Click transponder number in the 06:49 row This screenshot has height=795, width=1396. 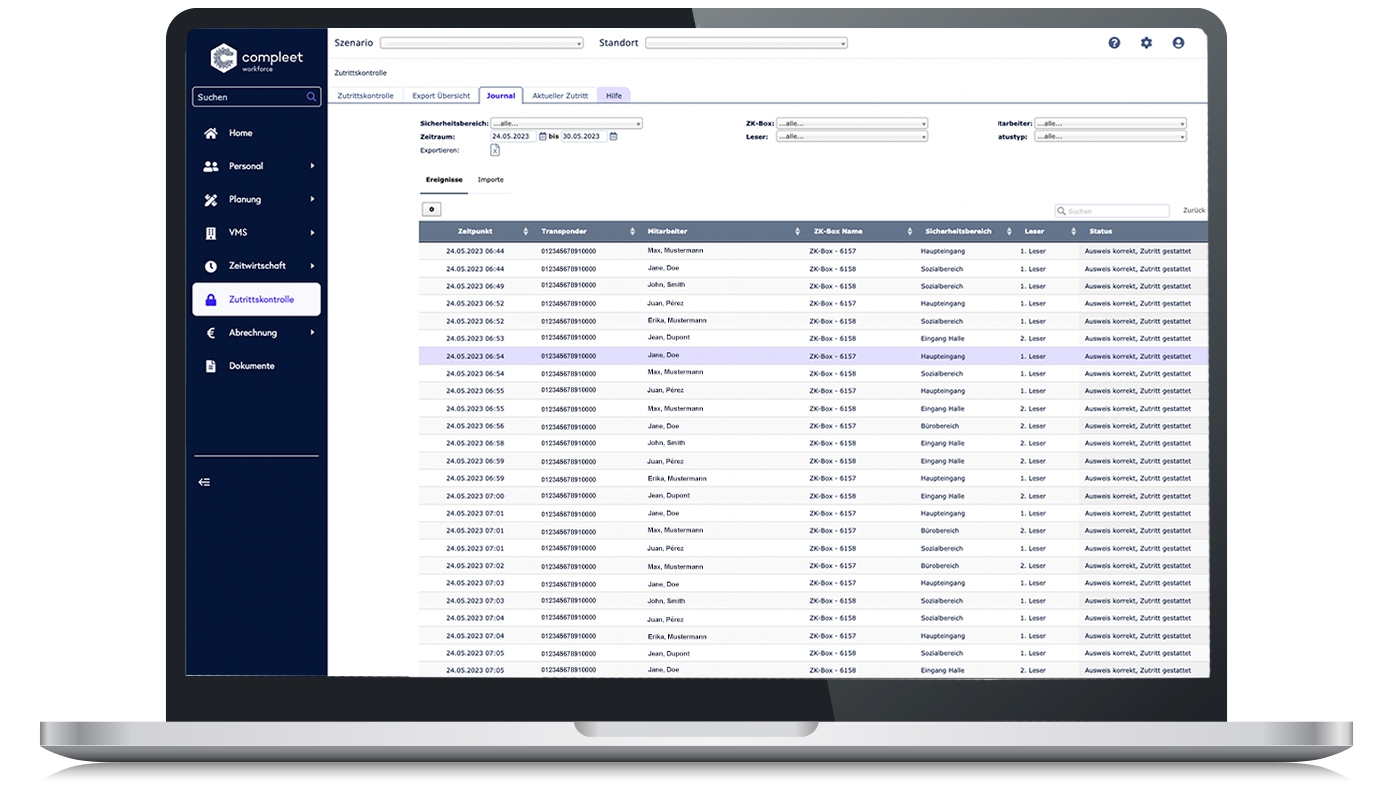[x=568, y=286]
